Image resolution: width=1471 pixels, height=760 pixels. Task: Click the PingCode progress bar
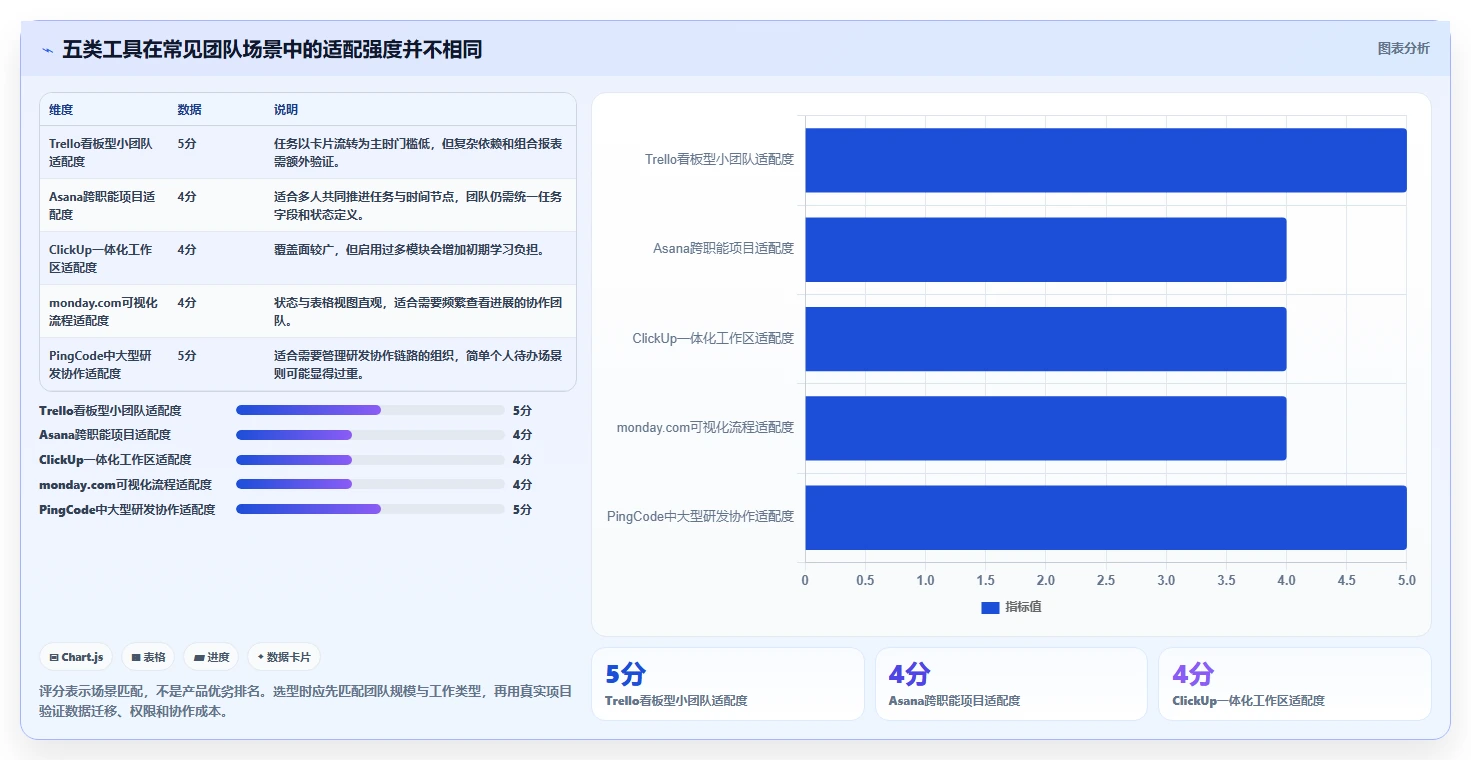[370, 509]
